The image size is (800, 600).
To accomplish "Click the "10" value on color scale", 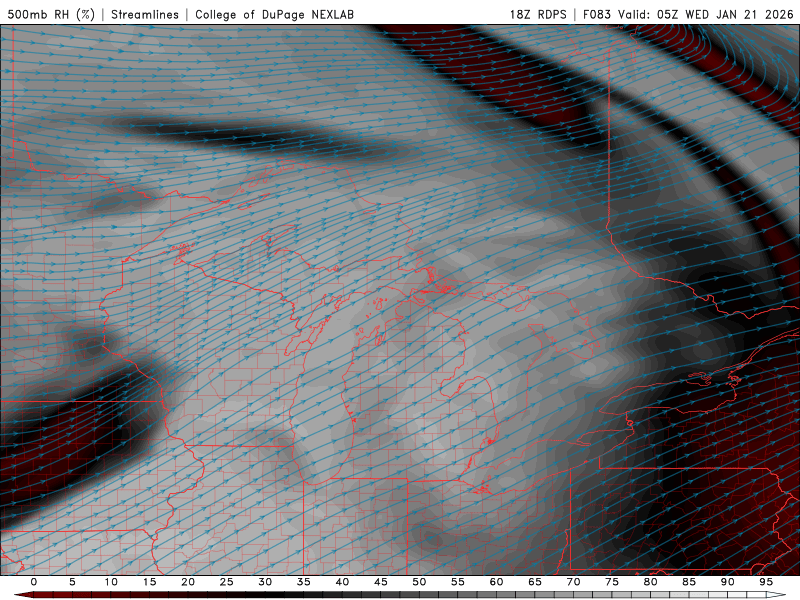I will click(x=111, y=582).
